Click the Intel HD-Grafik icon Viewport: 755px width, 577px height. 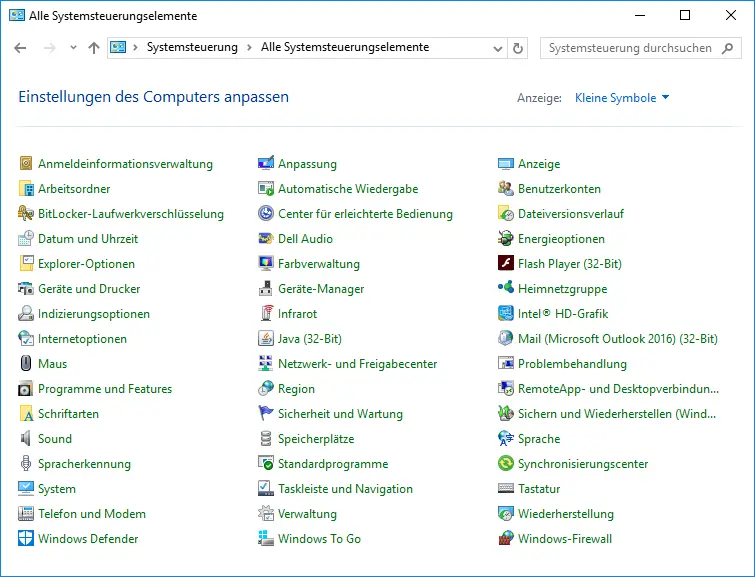(506, 314)
